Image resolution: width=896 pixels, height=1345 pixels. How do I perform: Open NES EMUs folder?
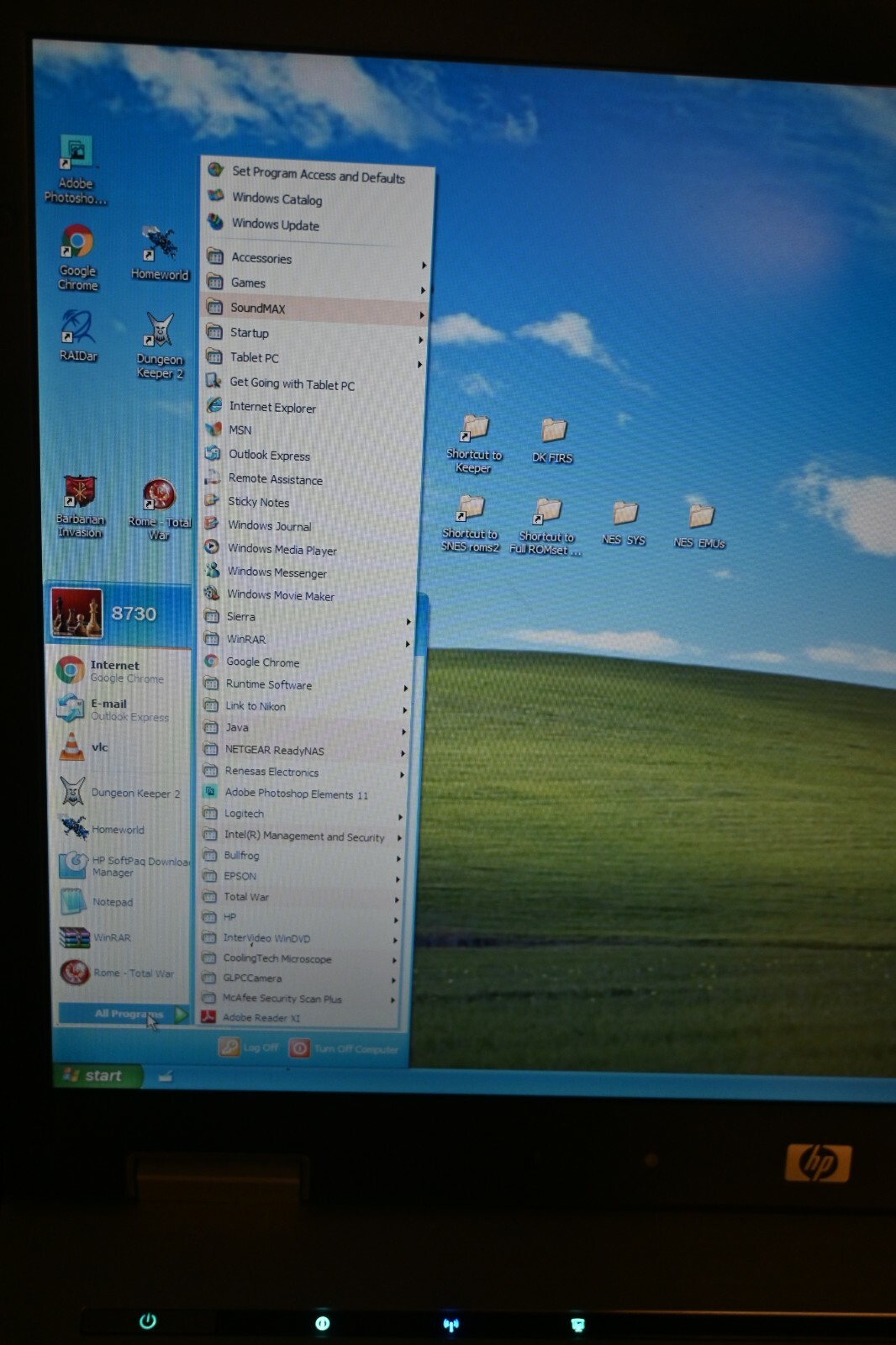699,527
